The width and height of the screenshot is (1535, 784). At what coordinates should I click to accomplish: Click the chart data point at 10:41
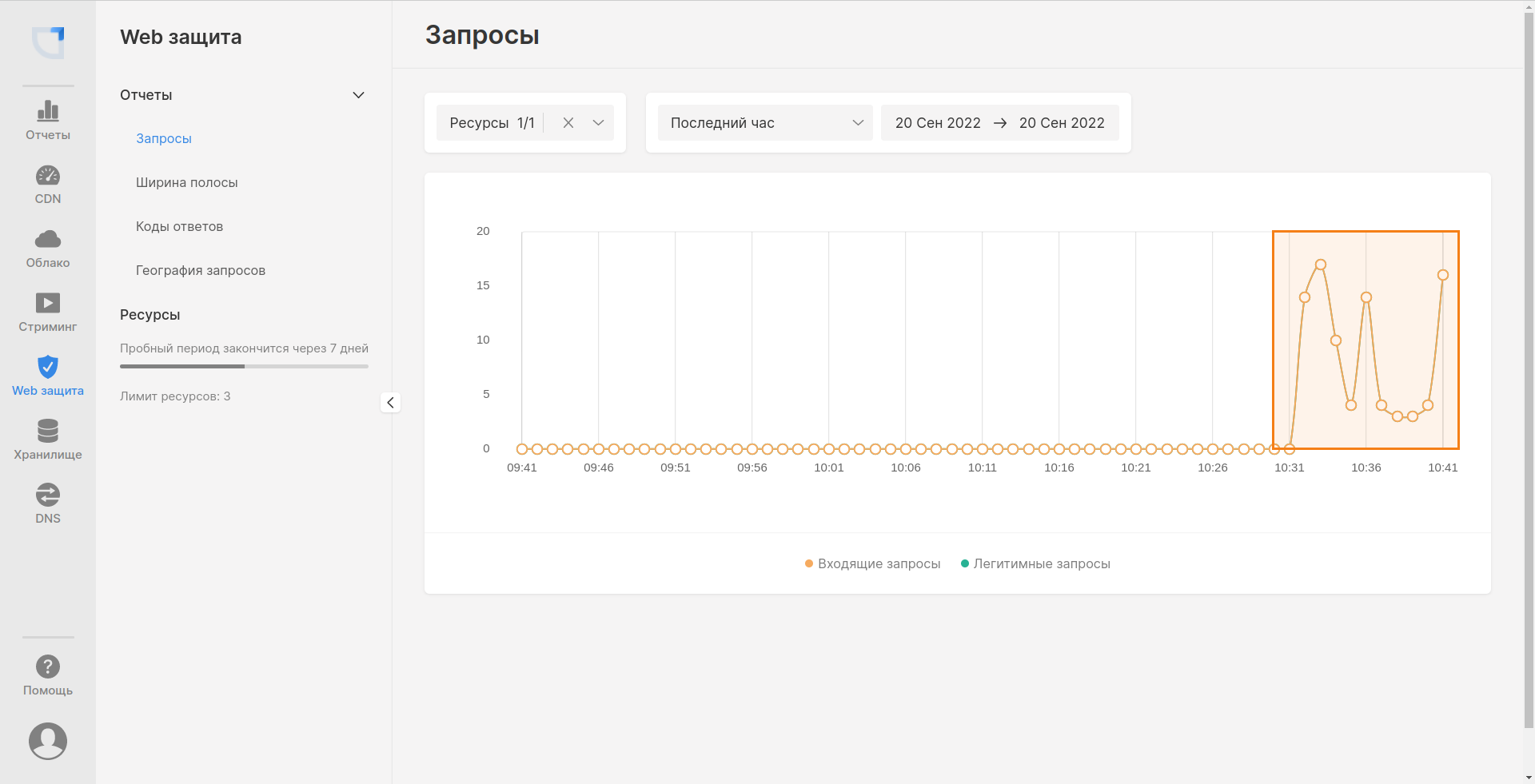coord(1443,275)
